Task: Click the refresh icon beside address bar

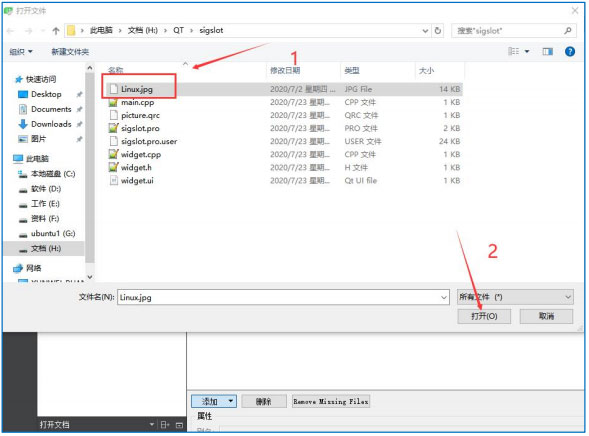Action: tap(438, 31)
